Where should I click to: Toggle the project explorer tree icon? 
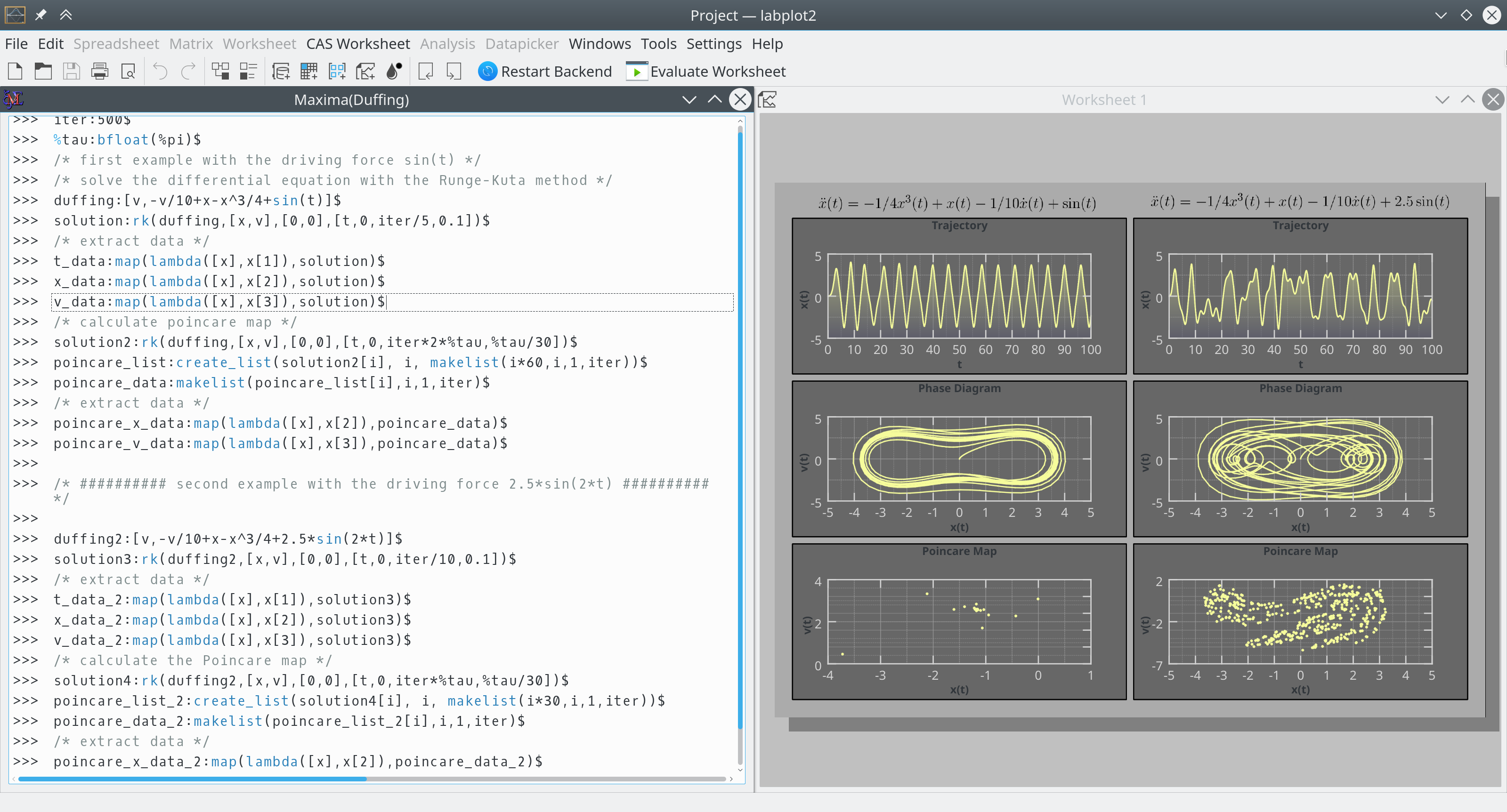click(220, 72)
